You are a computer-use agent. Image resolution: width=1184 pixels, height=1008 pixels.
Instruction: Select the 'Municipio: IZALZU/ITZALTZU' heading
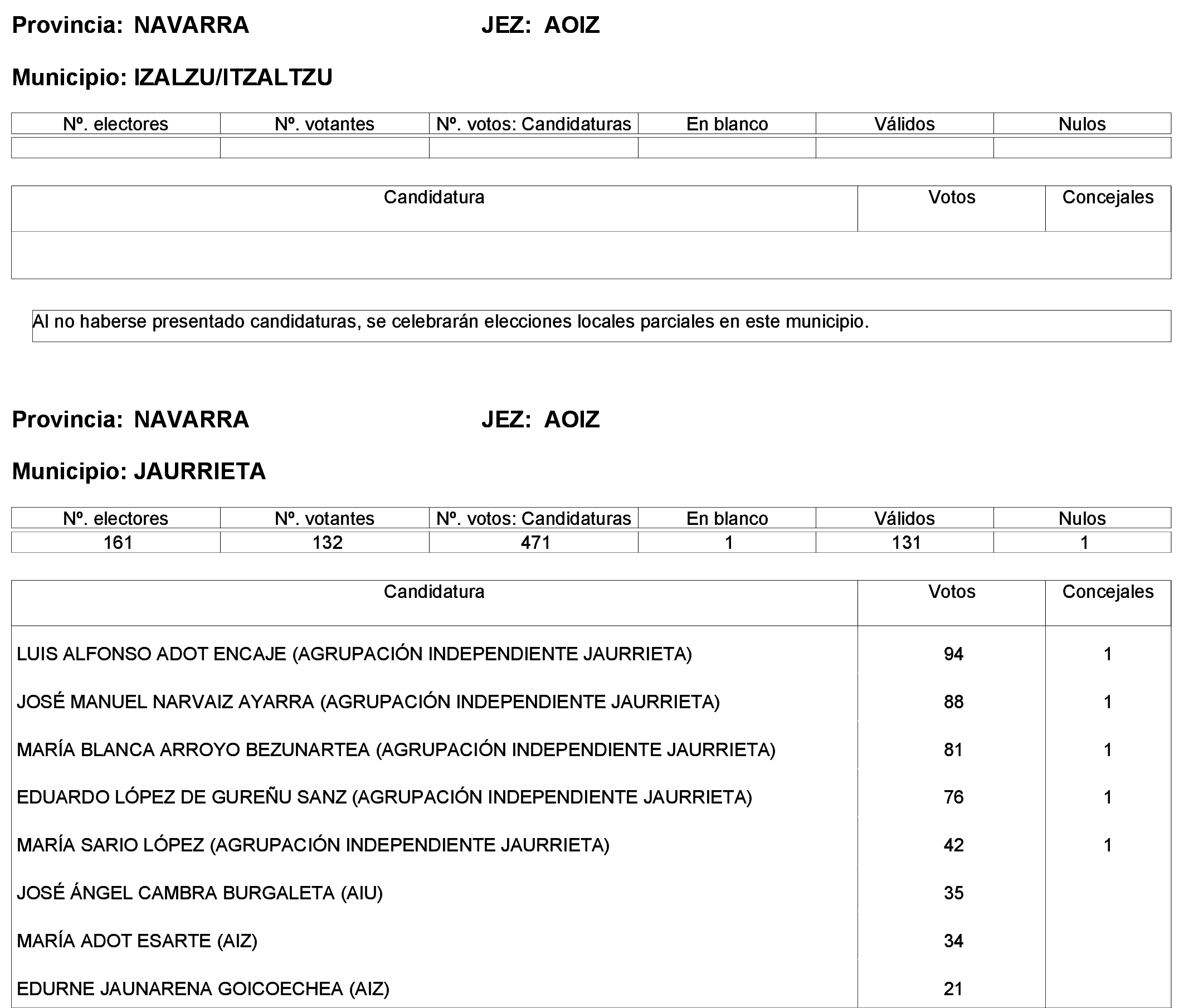click(172, 77)
